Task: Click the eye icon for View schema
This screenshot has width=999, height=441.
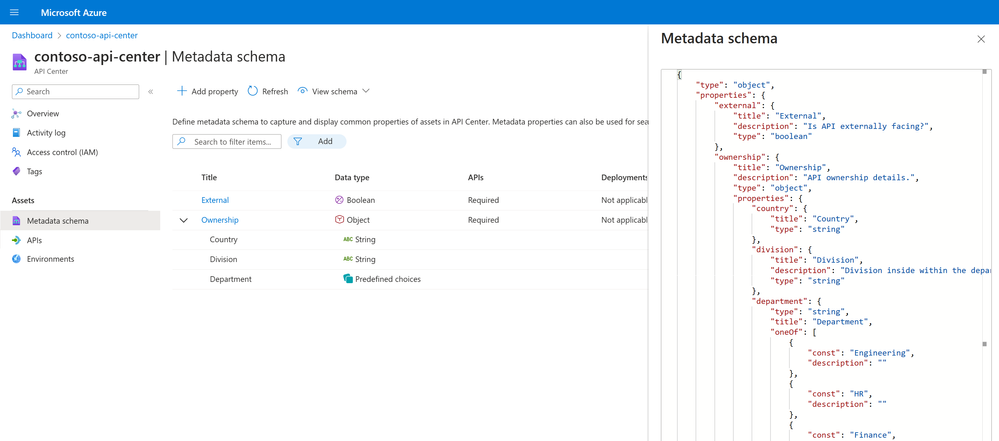Action: (x=303, y=91)
